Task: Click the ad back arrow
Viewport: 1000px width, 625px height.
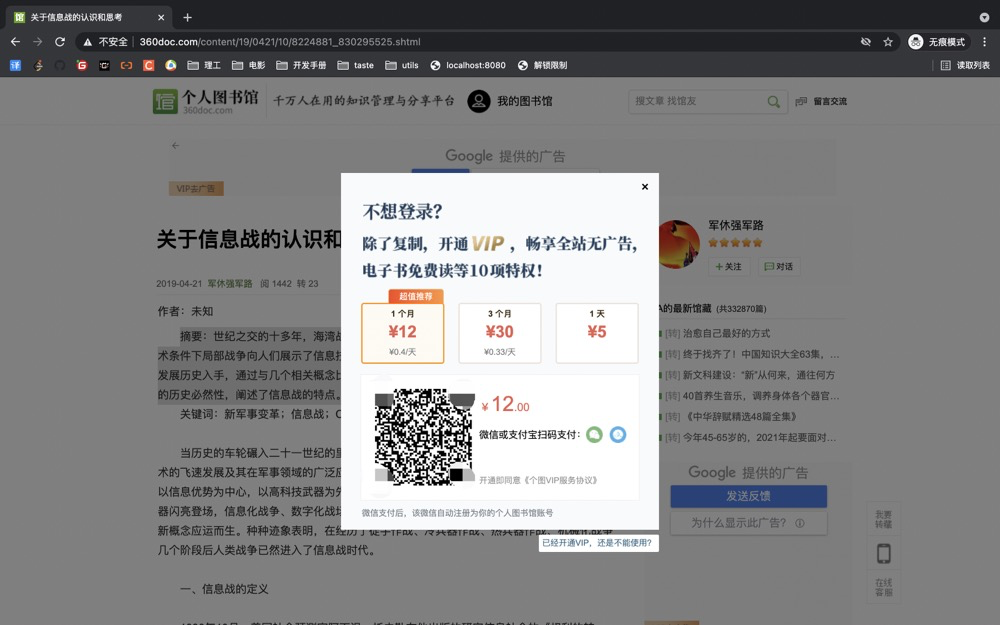Action: (x=175, y=145)
